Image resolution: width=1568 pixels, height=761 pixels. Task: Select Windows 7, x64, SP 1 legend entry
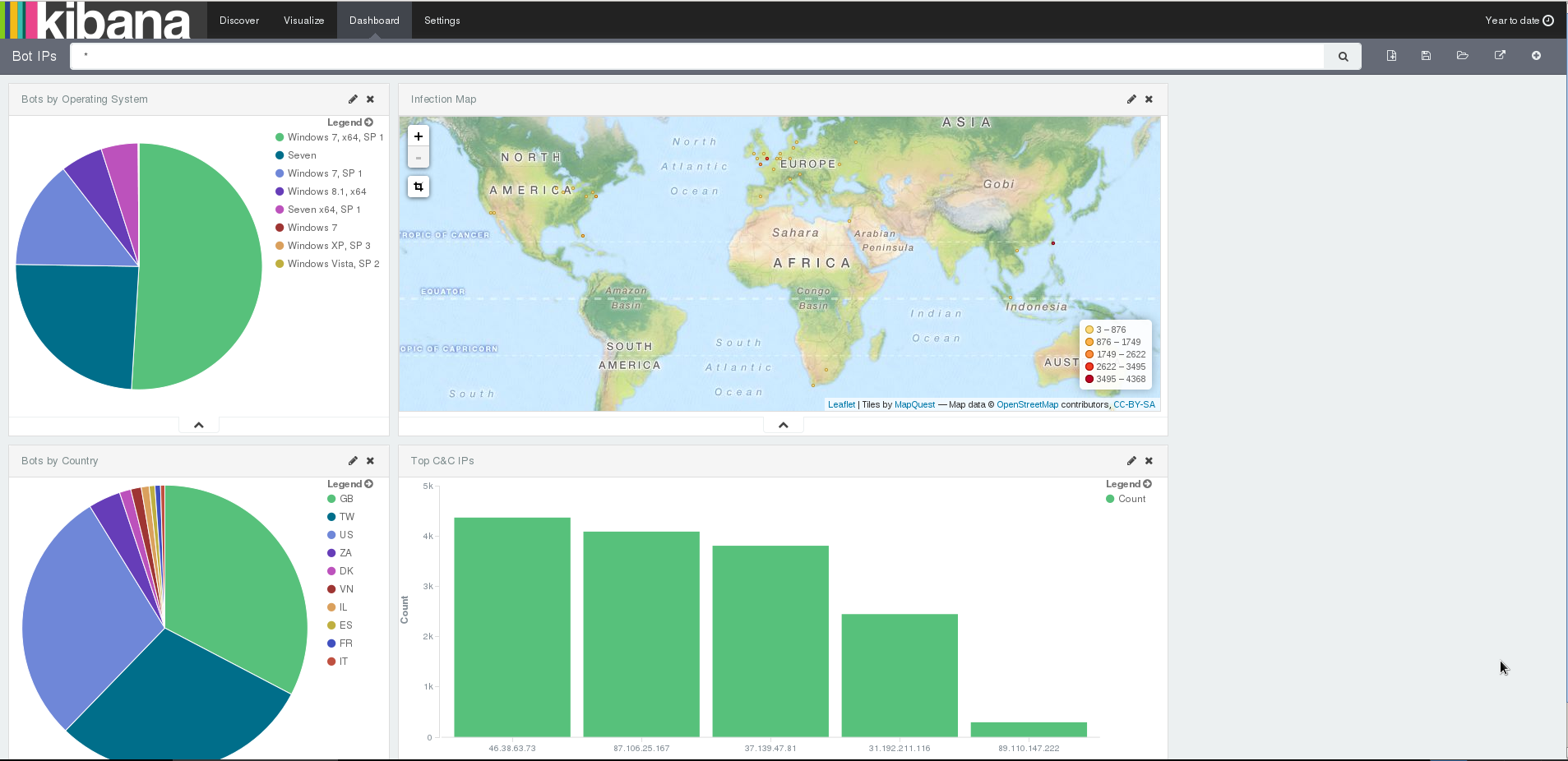coord(330,137)
